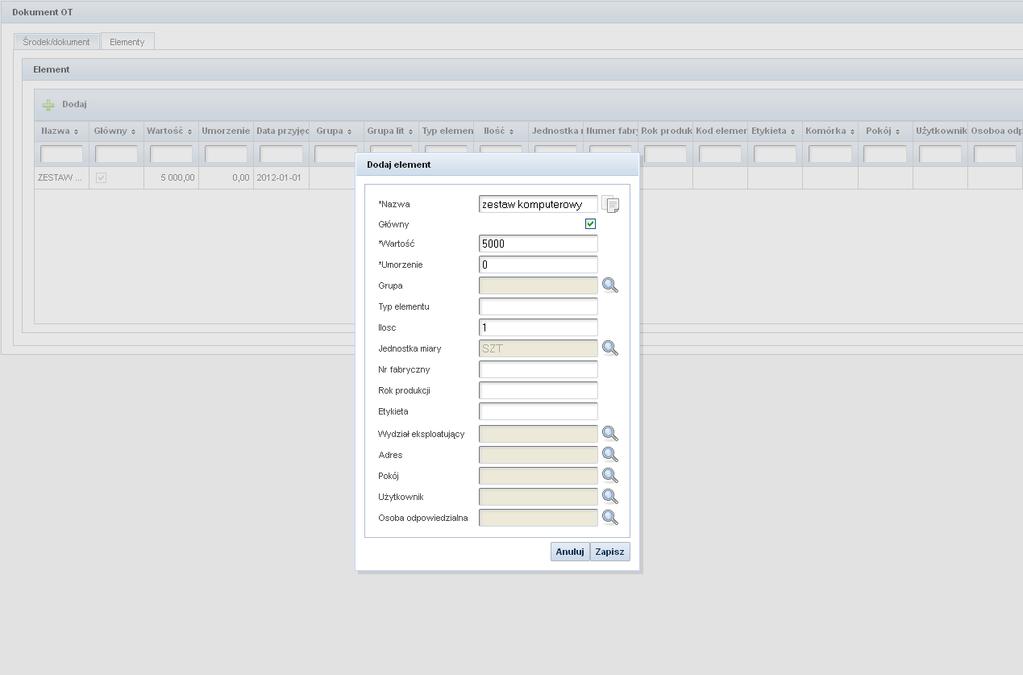The image size is (1023, 675).
Task: Click the Użytkownik column header
Action: point(940,131)
